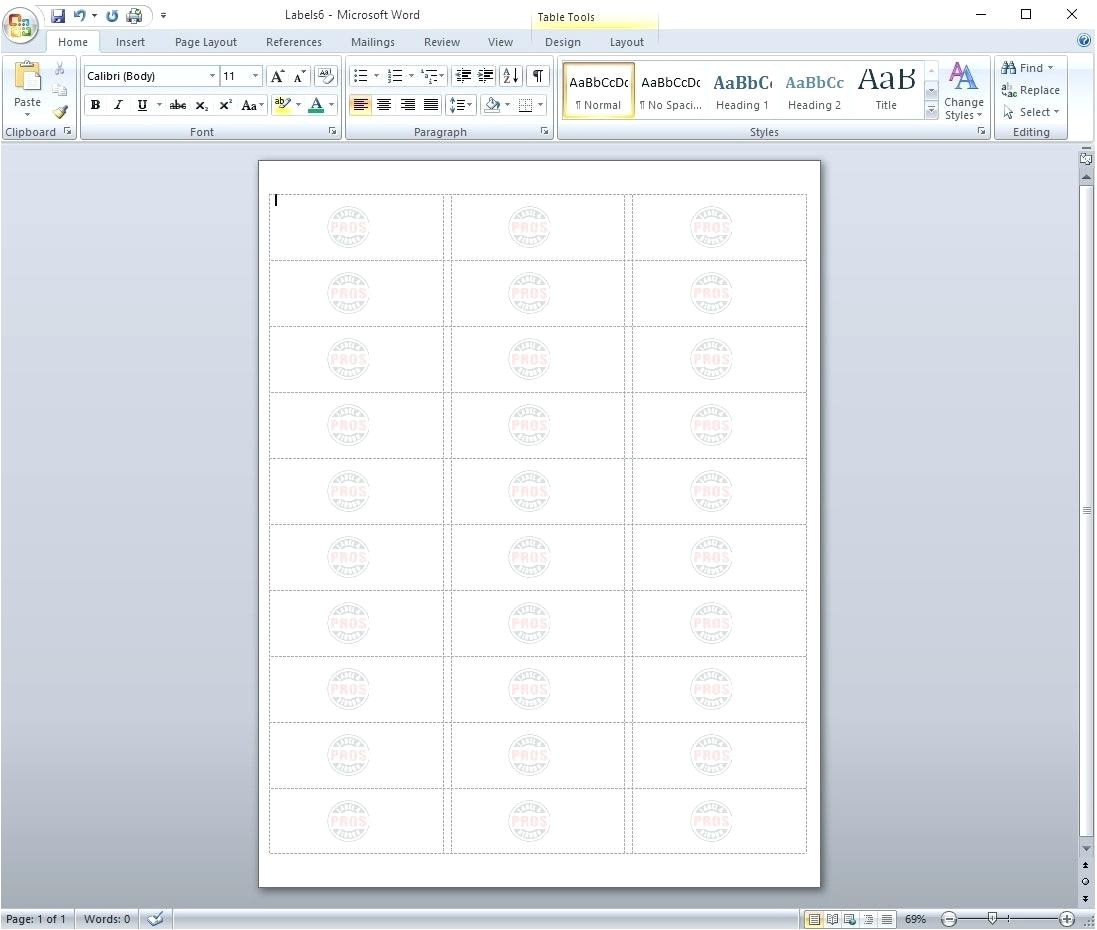The width and height of the screenshot is (1097, 930).
Task: Click the Bullets list icon
Action: point(361,76)
